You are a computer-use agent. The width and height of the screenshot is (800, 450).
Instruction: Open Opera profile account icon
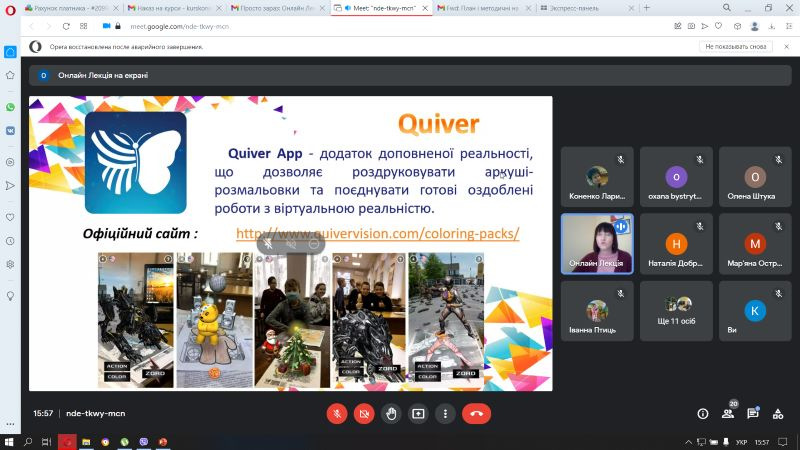click(x=755, y=26)
